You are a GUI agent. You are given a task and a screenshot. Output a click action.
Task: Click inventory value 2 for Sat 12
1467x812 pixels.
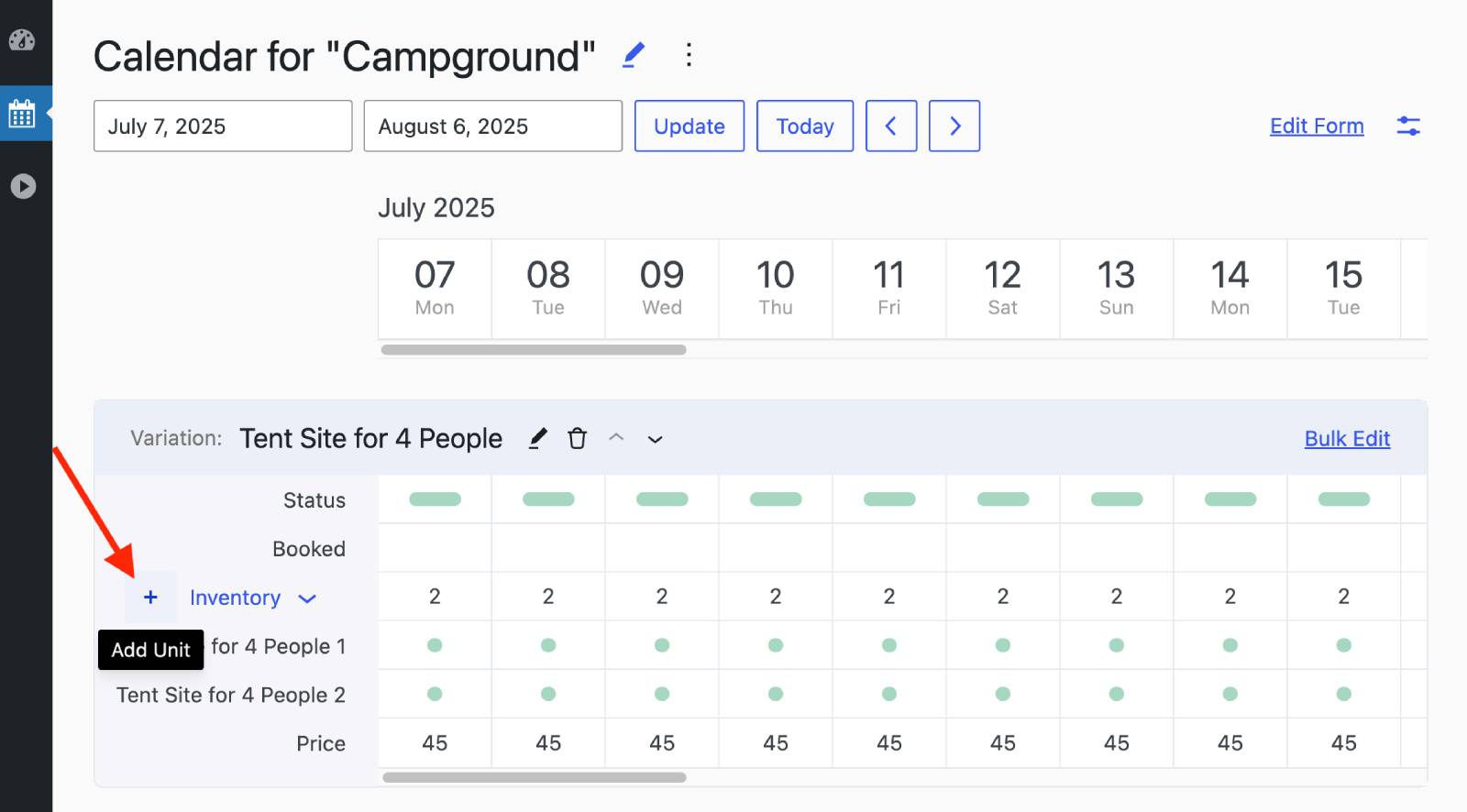[x=1003, y=597]
